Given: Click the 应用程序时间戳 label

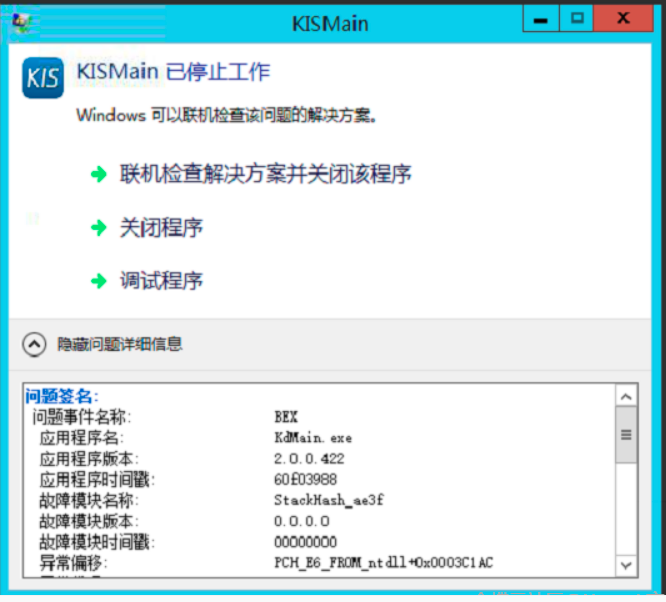Looking at the screenshot, I should 97,480.
